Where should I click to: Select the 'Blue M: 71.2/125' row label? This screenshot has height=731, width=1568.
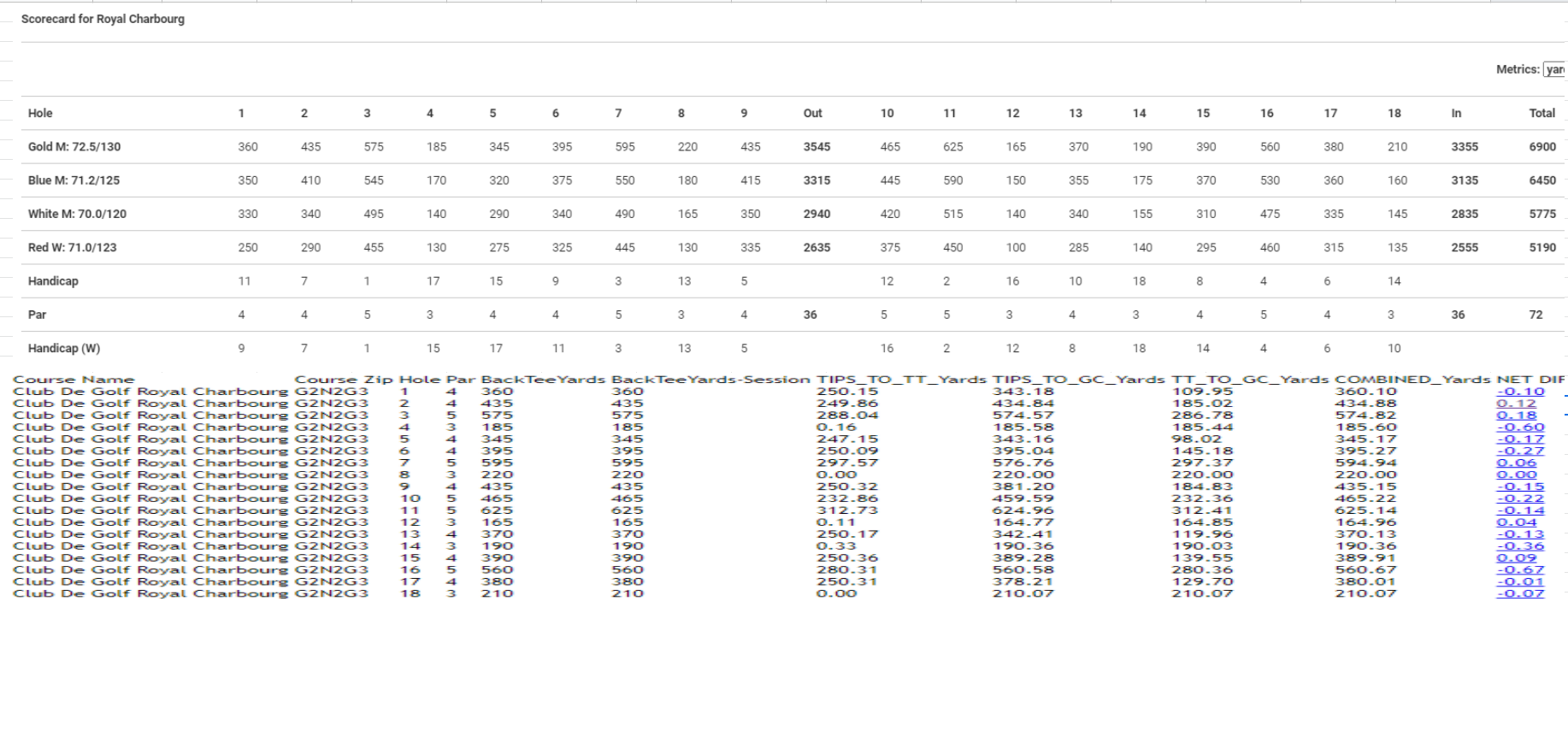(74, 180)
